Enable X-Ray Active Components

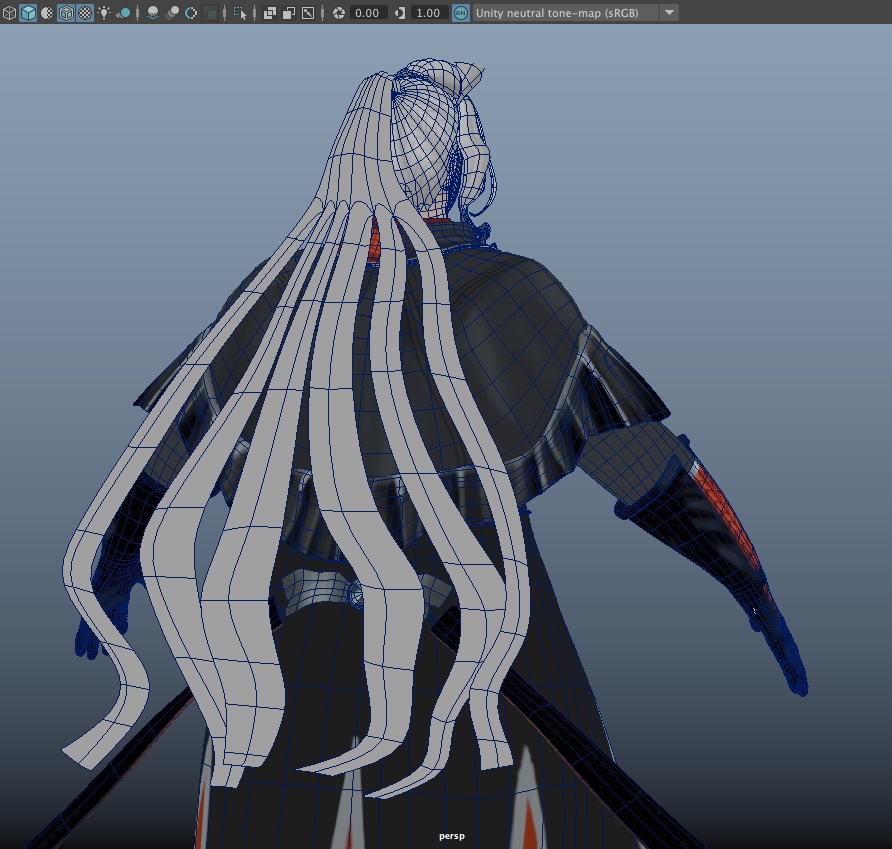coord(289,13)
